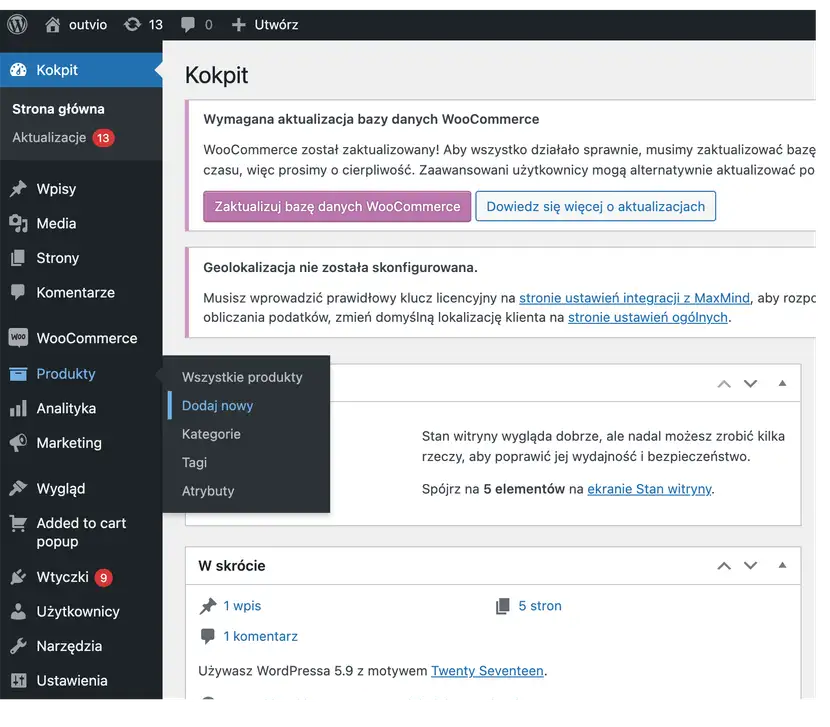Move site health widget up with chevron
The image size is (830, 727).
[x=724, y=384]
